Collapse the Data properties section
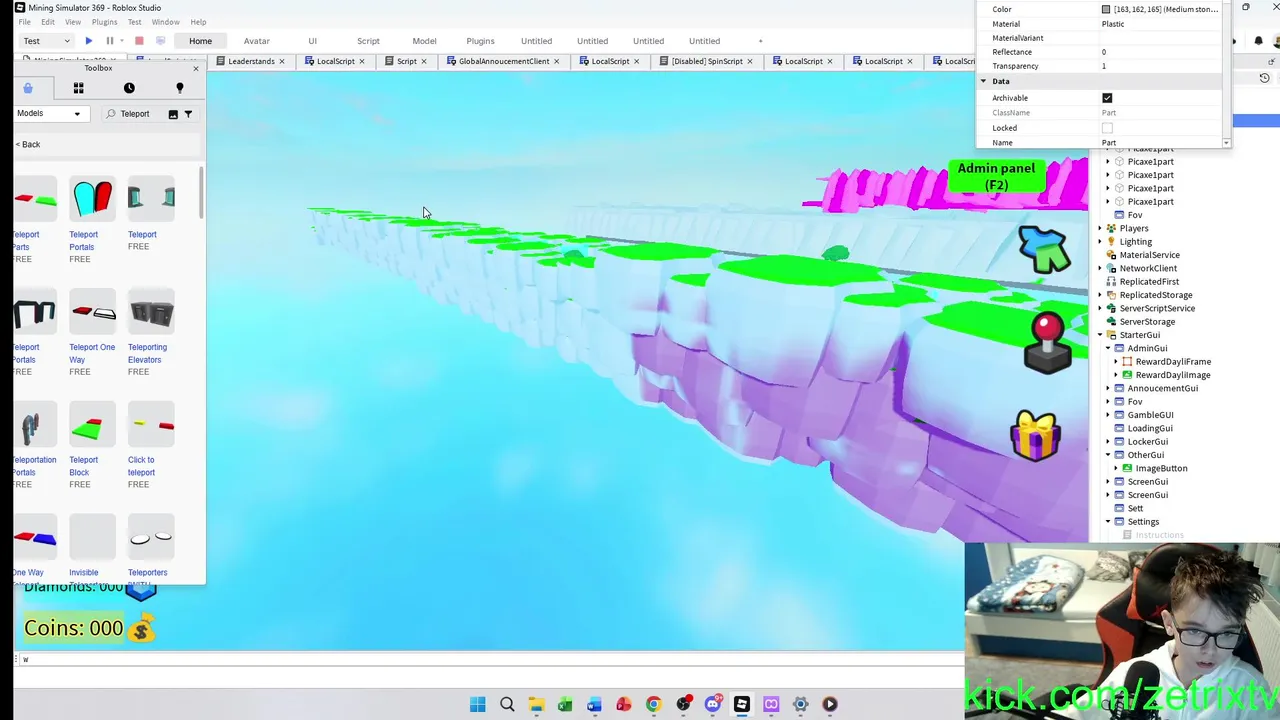Image resolution: width=1280 pixels, height=720 pixels. (983, 81)
